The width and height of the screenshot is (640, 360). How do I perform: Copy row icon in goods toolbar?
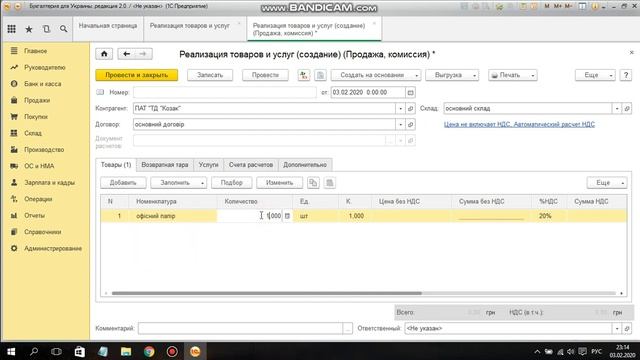coord(313,183)
